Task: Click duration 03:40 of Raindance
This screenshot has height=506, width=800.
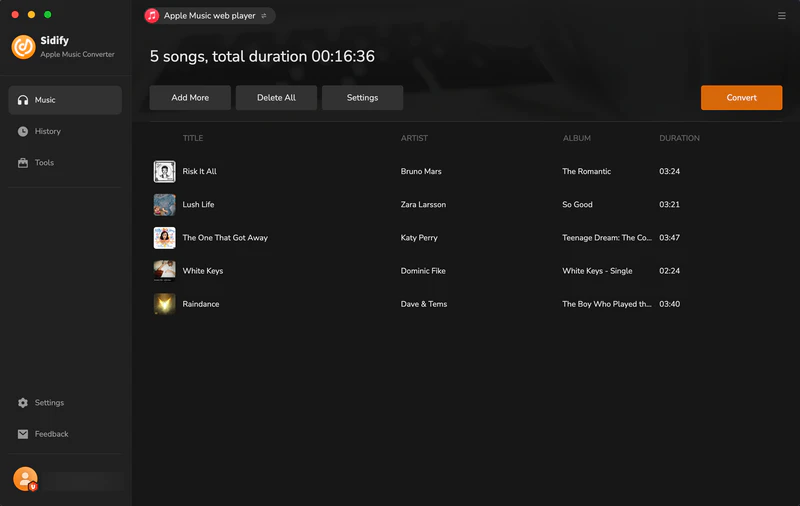Action: point(669,304)
